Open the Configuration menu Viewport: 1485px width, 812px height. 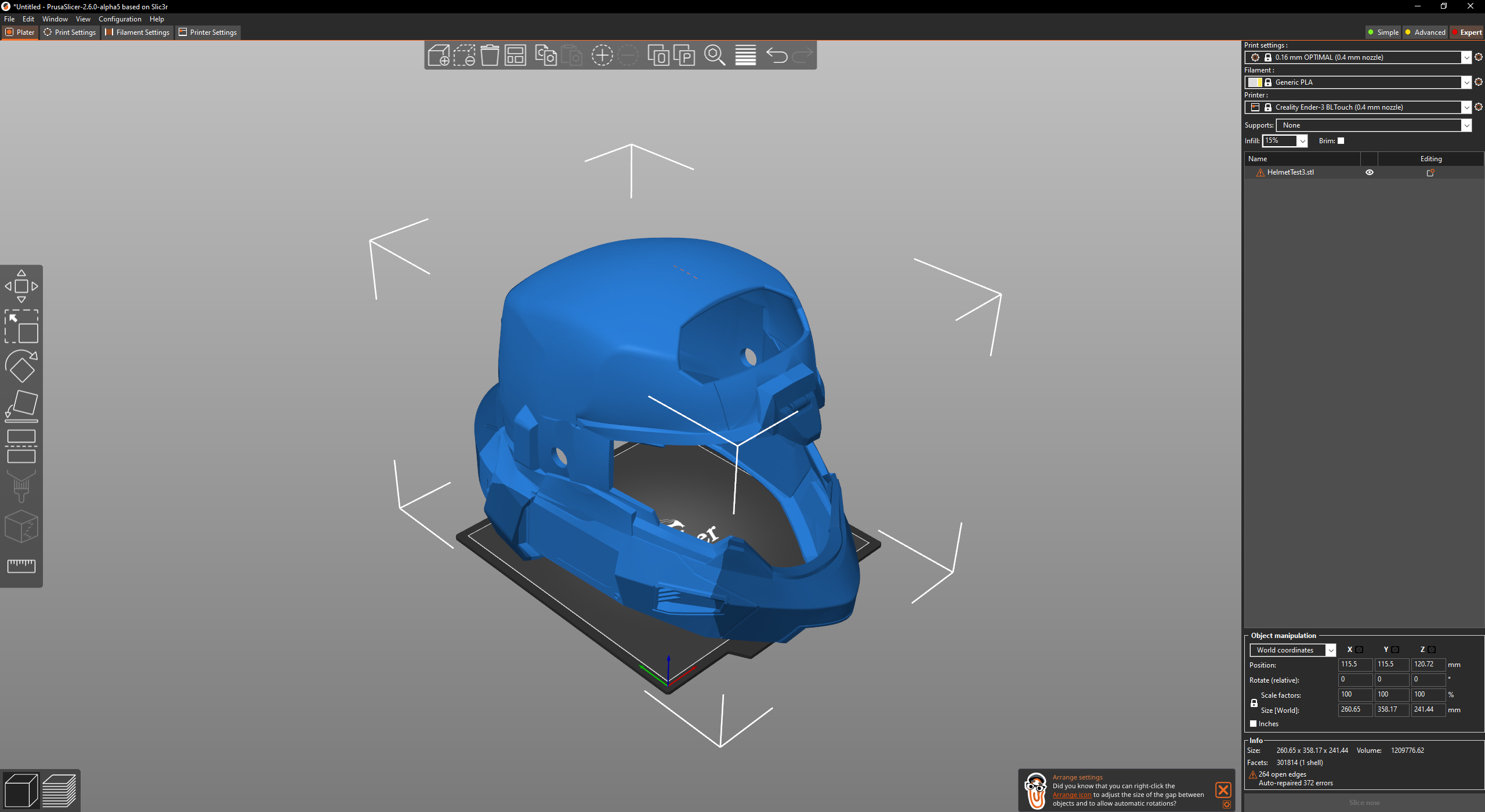click(x=120, y=19)
